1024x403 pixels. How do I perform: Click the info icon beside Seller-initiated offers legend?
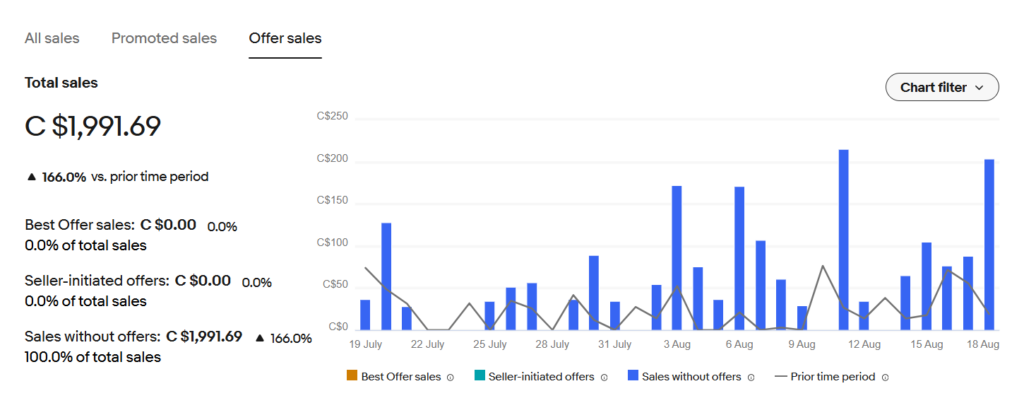[603, 377]
